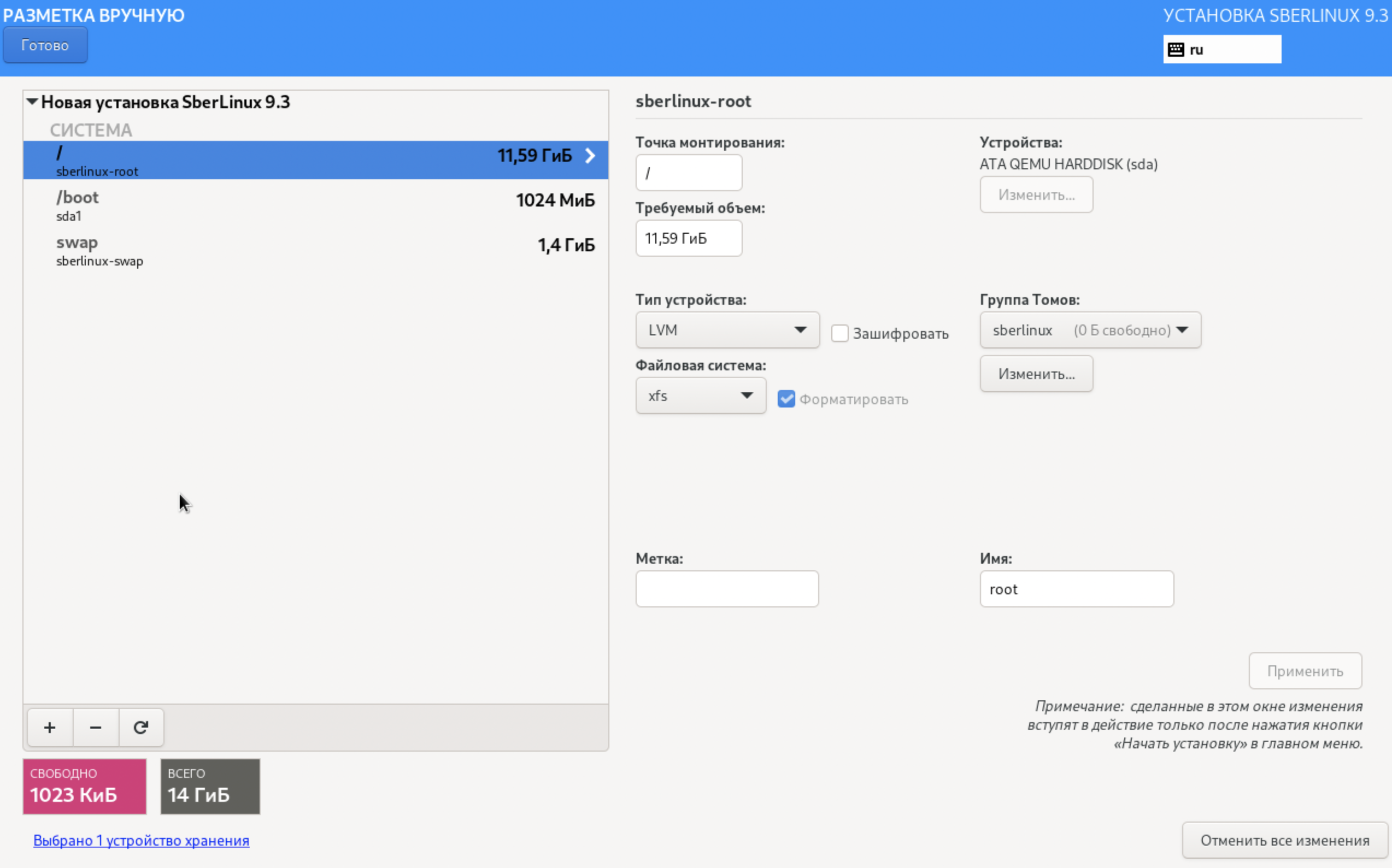Click the keyboard layout icon
The width and height of the screenshot is (1392, 868).
click(1176, 49)
